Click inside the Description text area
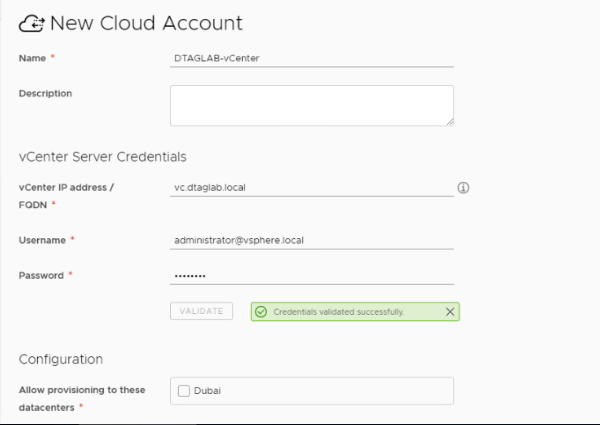Viewport: 600px width, 425px height. point(312,104)
